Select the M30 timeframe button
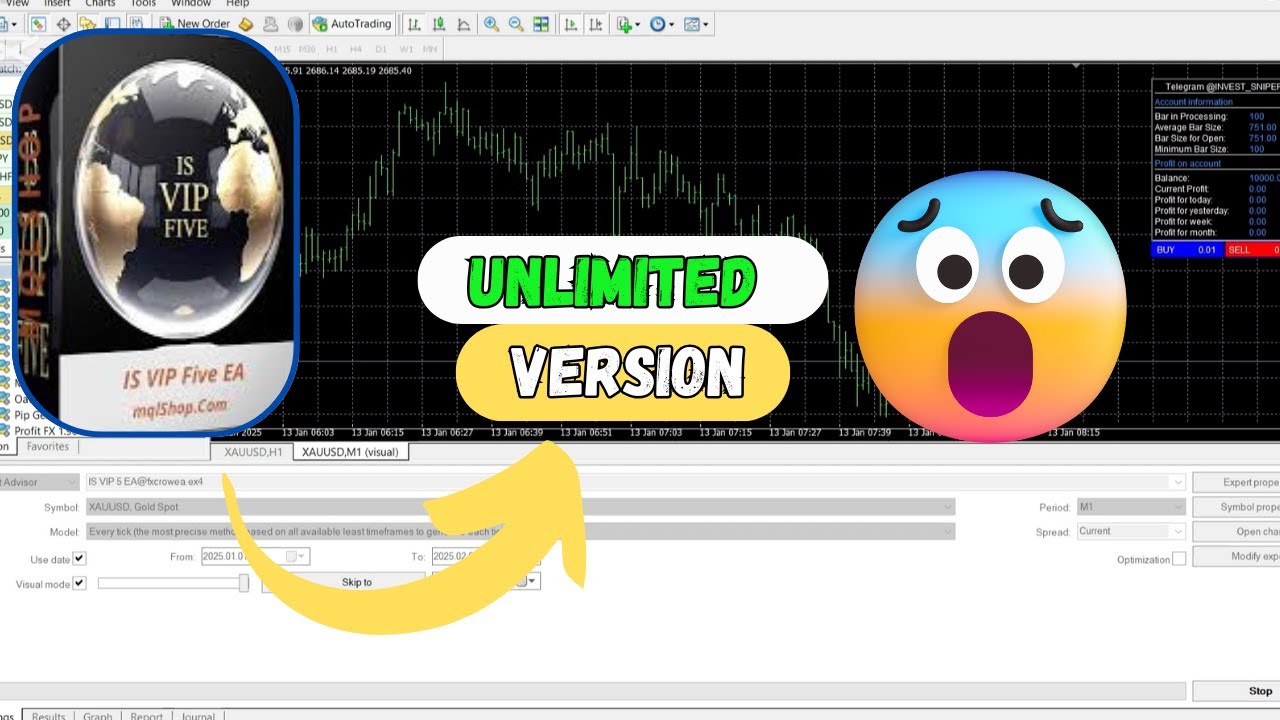 tap(307, 49)
